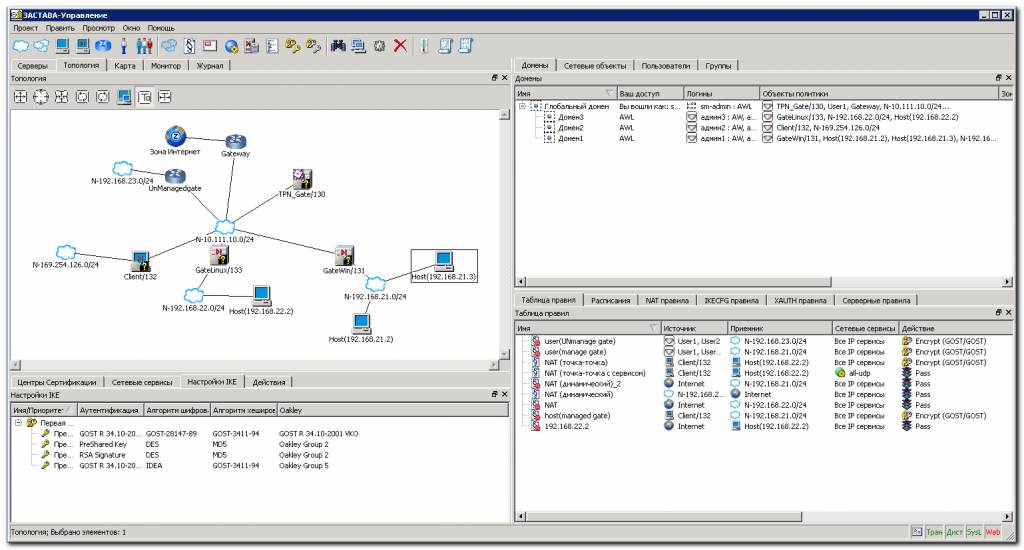
Task: Open the Центры Сертификации tab
Action: (56, 382)
